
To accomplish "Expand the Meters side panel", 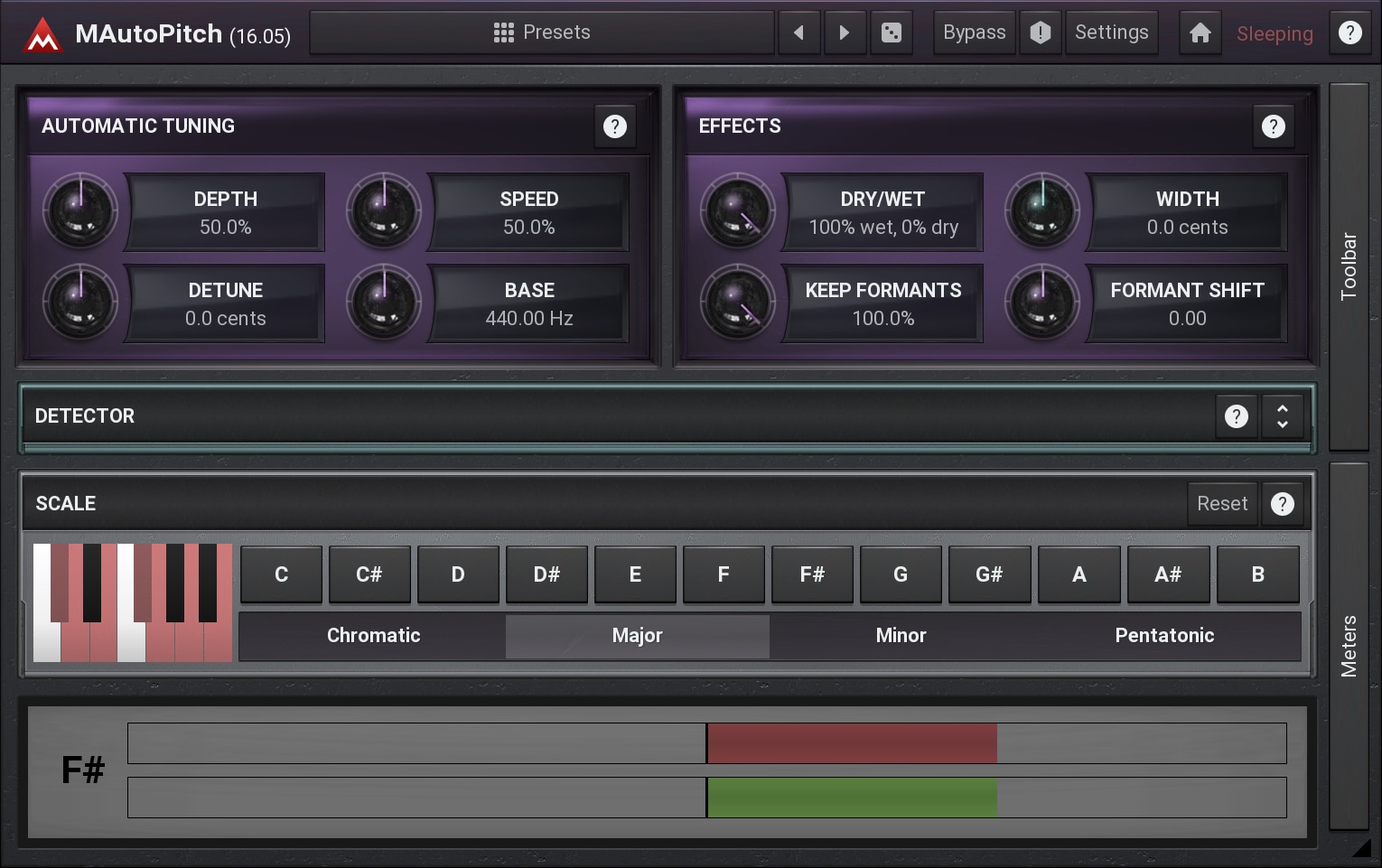I will (x=1349, y=646).
